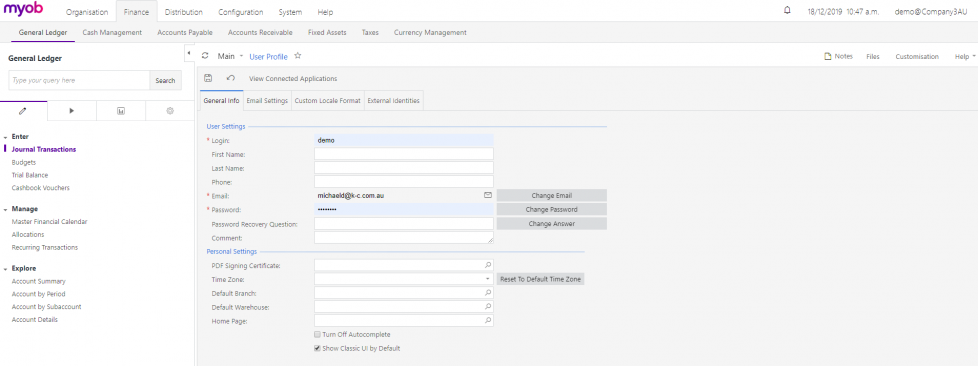The image size is (978, 366).
Task: Open Journal Transactions
Action: coord(44,149)
